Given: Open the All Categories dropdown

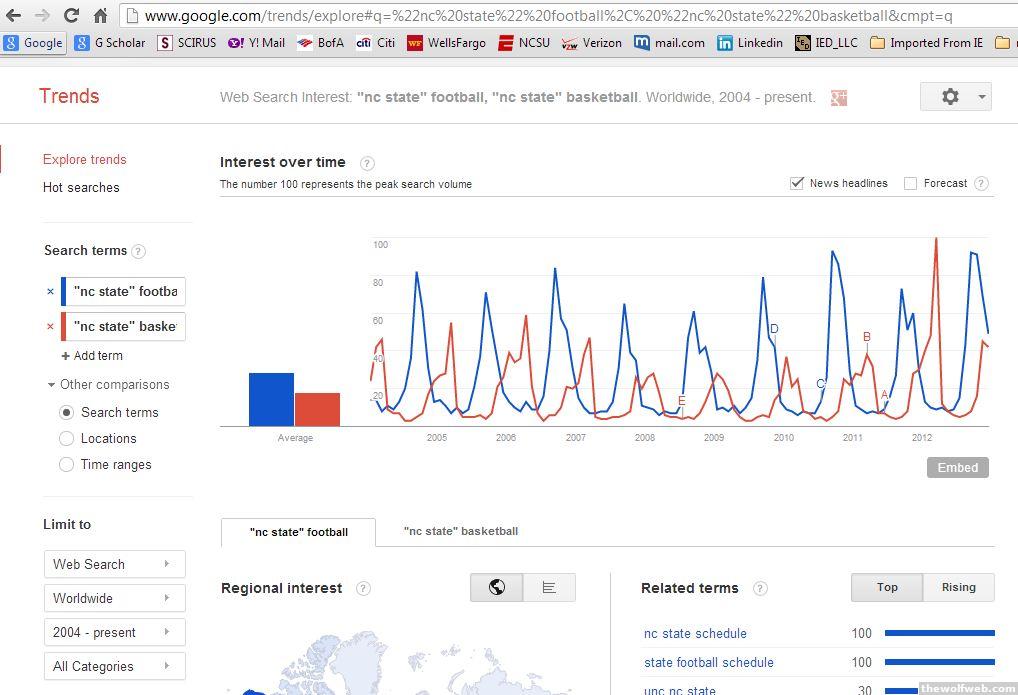Looking at the screenshot, I should click(114, 666).
